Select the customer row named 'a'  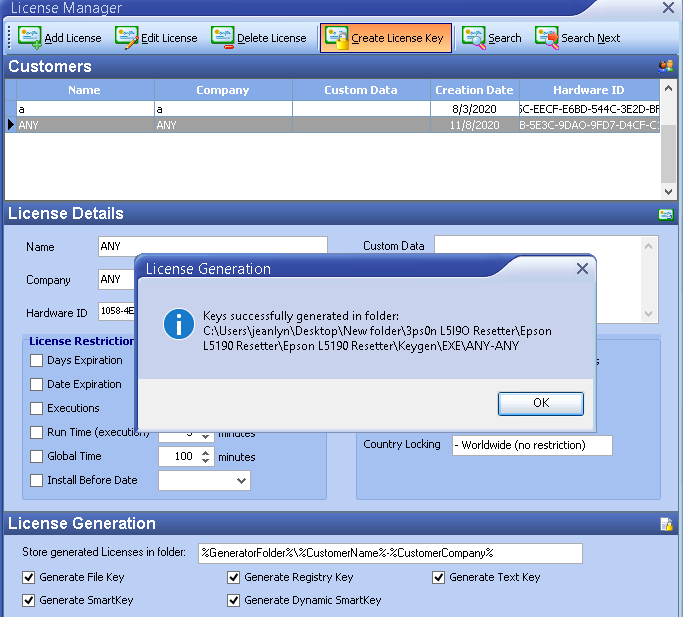click(x=85, y=109)
